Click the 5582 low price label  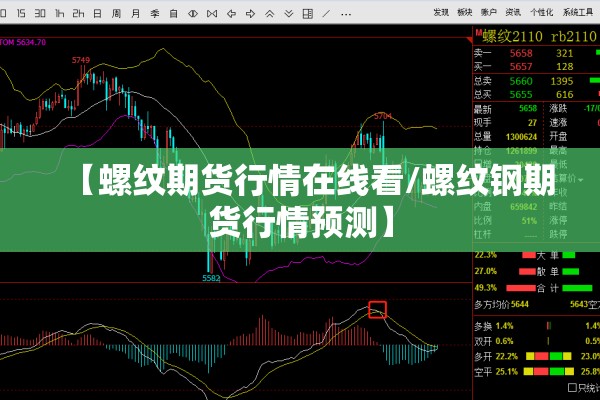coord(211,278)
